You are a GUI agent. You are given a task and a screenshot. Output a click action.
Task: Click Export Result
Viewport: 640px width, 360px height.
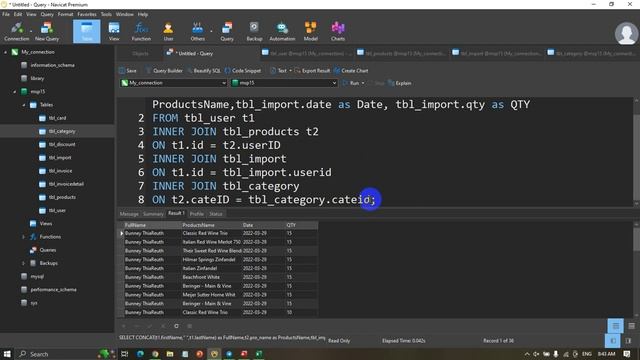pyautogui.click(x=312, y=71)
